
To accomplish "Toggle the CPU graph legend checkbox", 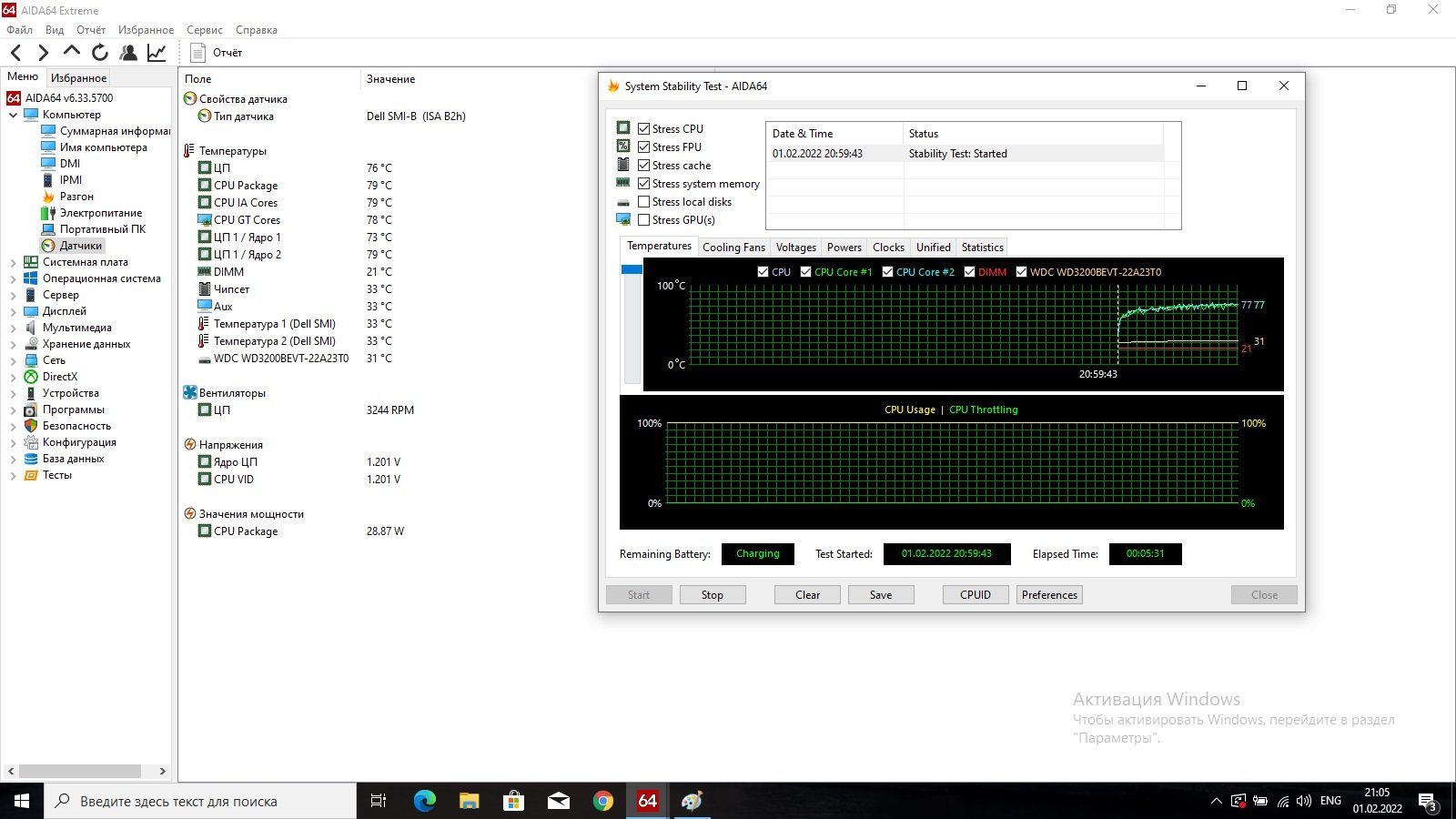I will 763,272.
